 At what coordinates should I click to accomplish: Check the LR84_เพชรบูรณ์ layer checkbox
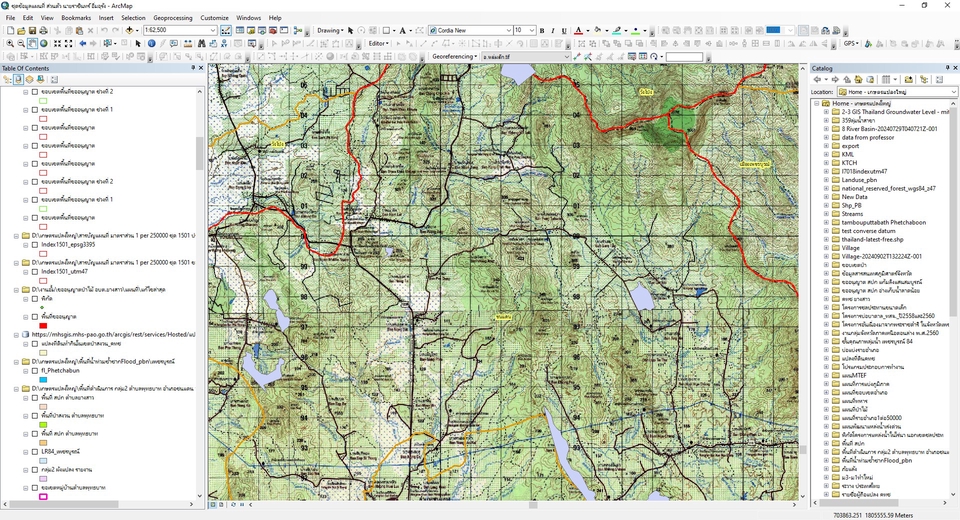point(34,450)
